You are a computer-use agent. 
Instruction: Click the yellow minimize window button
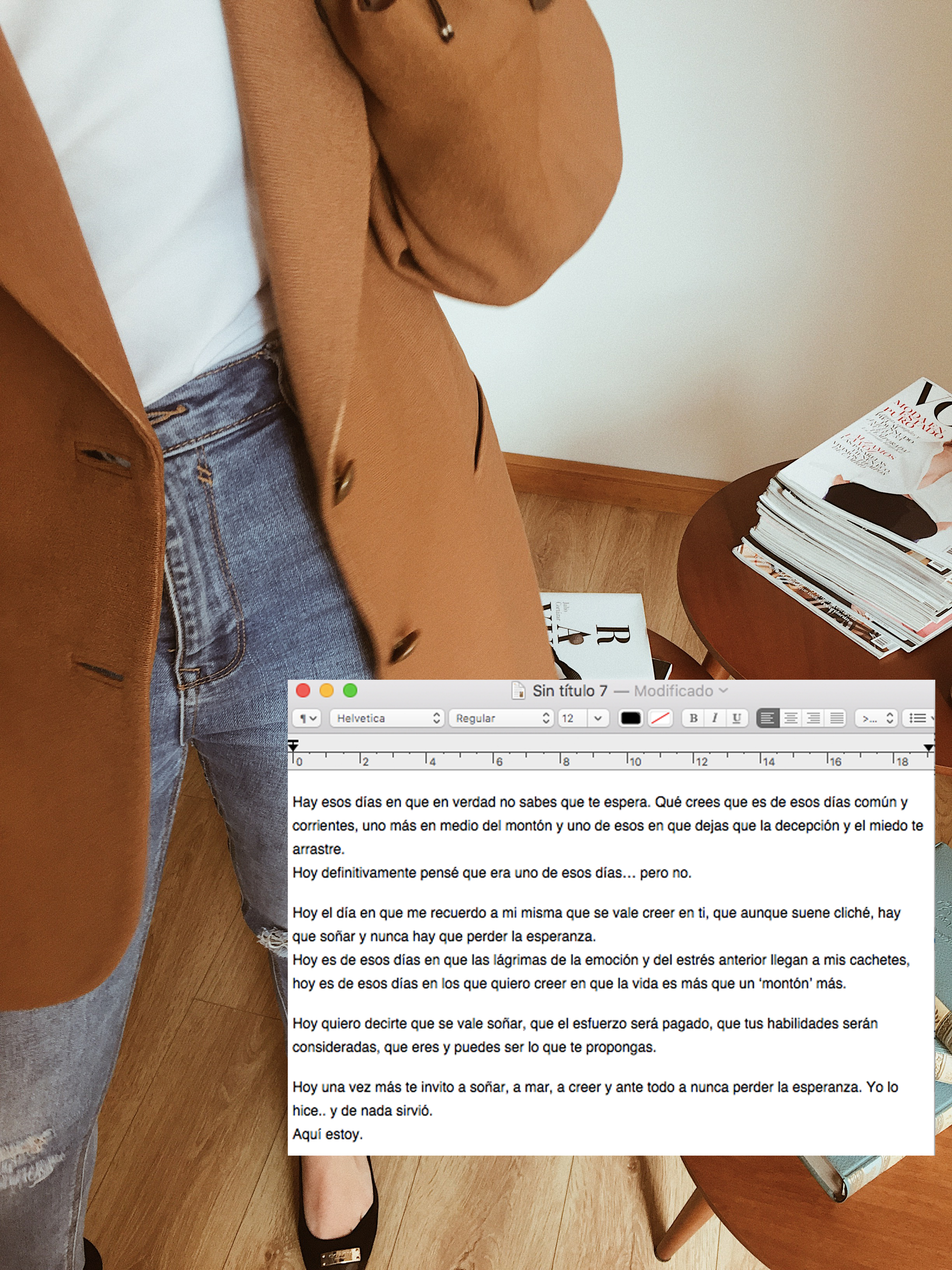click(x=327, y=691)
